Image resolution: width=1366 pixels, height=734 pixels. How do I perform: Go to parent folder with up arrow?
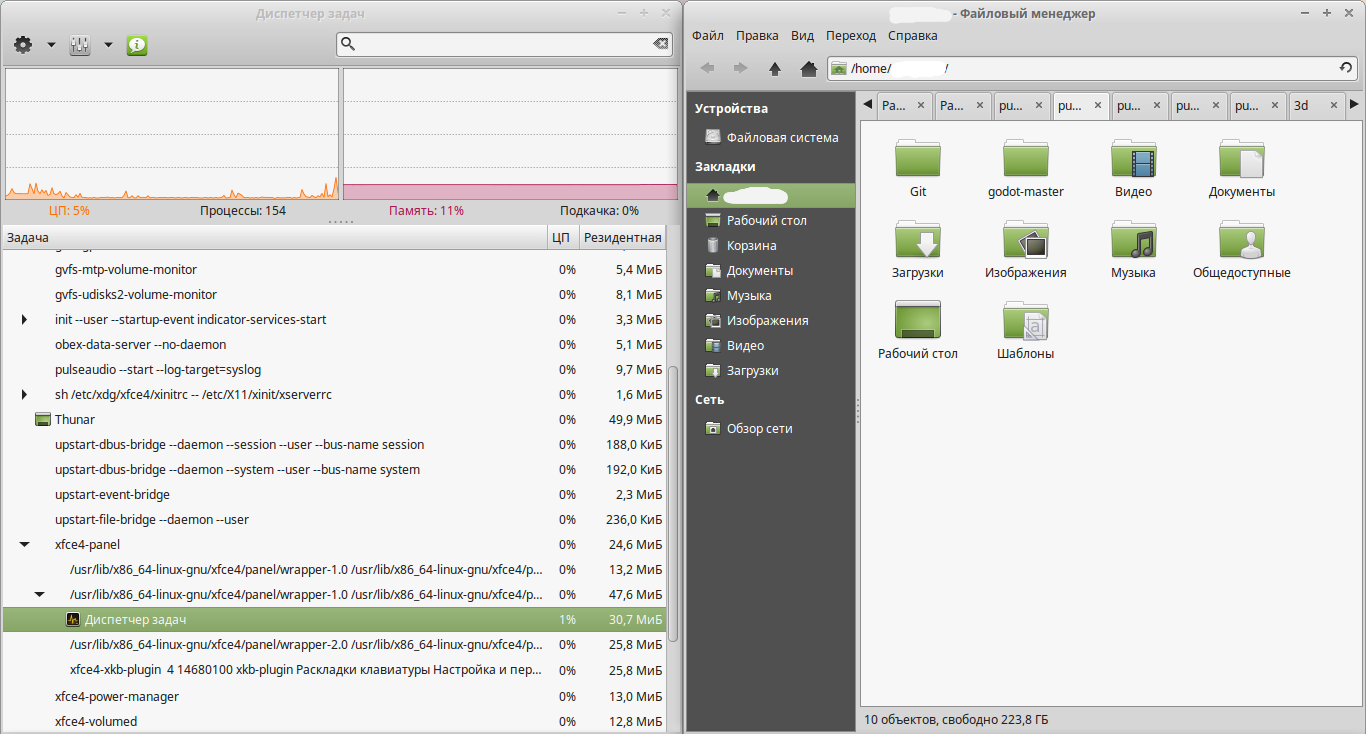(774, 68)
